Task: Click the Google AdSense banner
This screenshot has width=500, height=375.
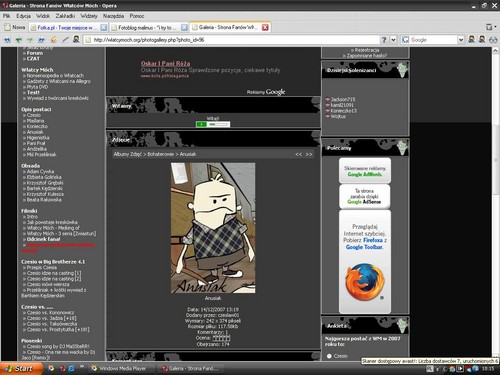Action: click(x=365, y=196)
